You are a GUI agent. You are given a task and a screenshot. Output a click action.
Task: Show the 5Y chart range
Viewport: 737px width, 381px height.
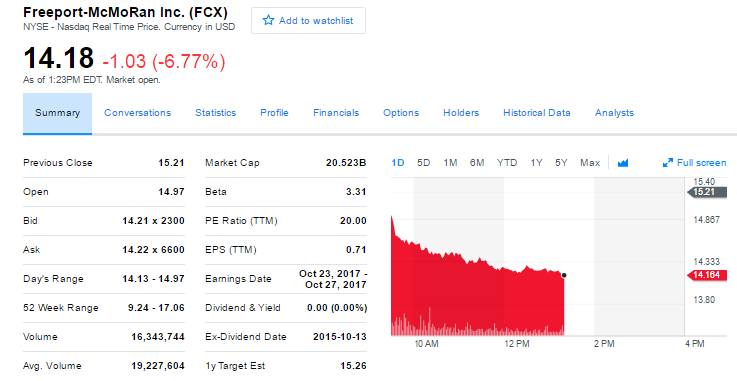tap(561, 163)
